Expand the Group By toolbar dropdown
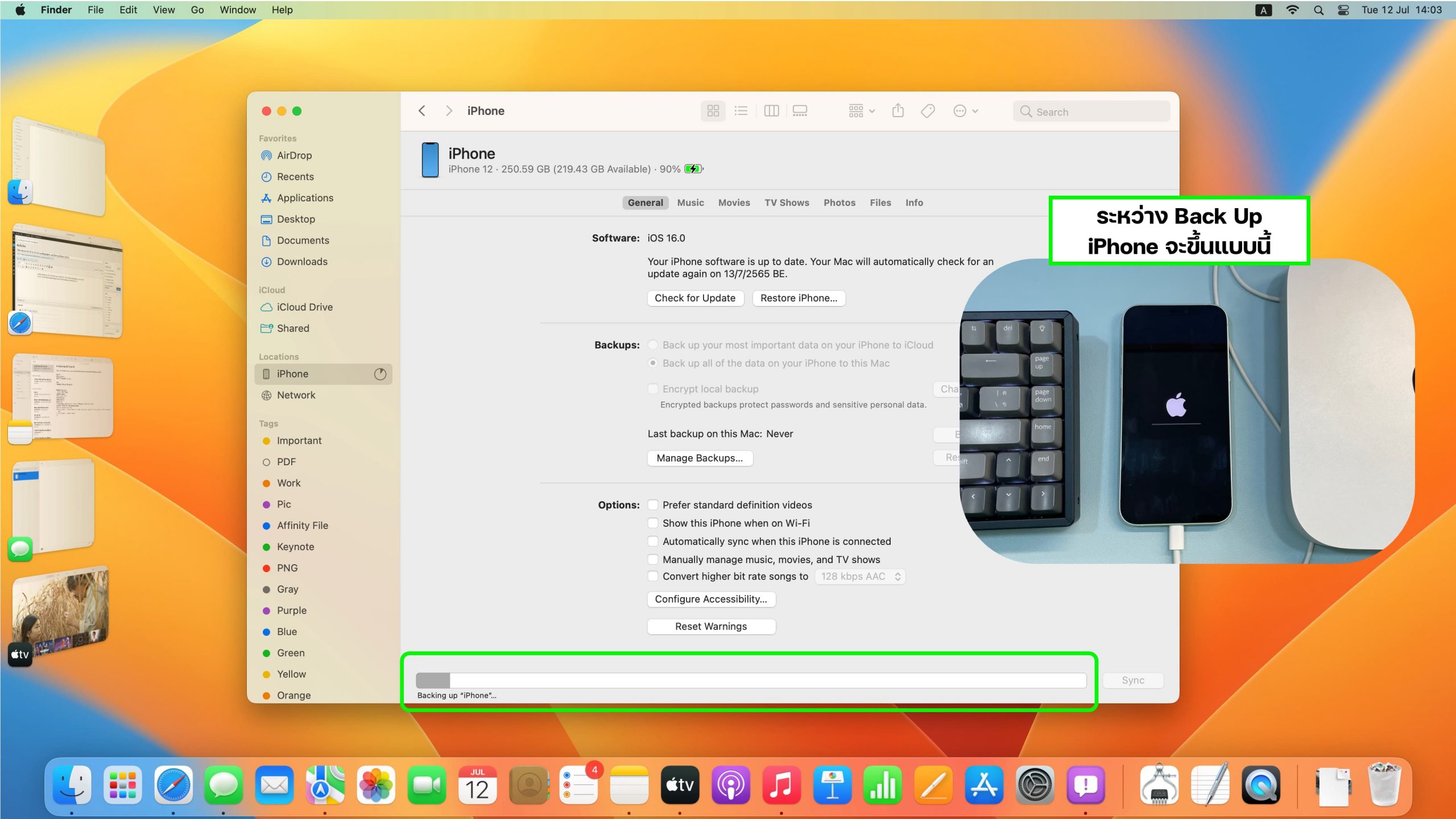 point(861,111)
